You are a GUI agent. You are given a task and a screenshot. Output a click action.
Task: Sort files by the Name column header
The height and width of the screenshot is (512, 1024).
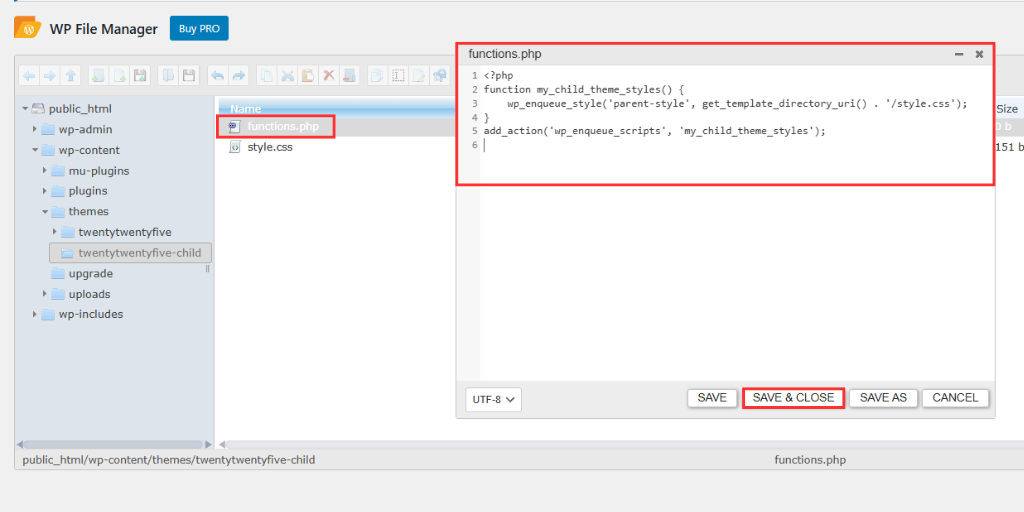(246, 109)
